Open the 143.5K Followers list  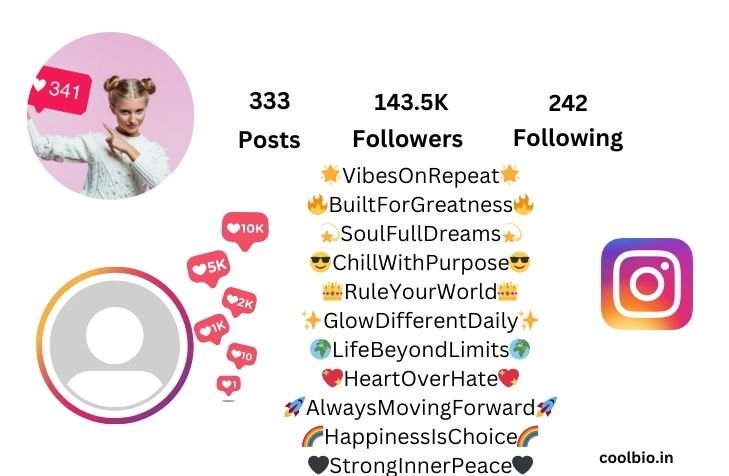coord(408,120)
